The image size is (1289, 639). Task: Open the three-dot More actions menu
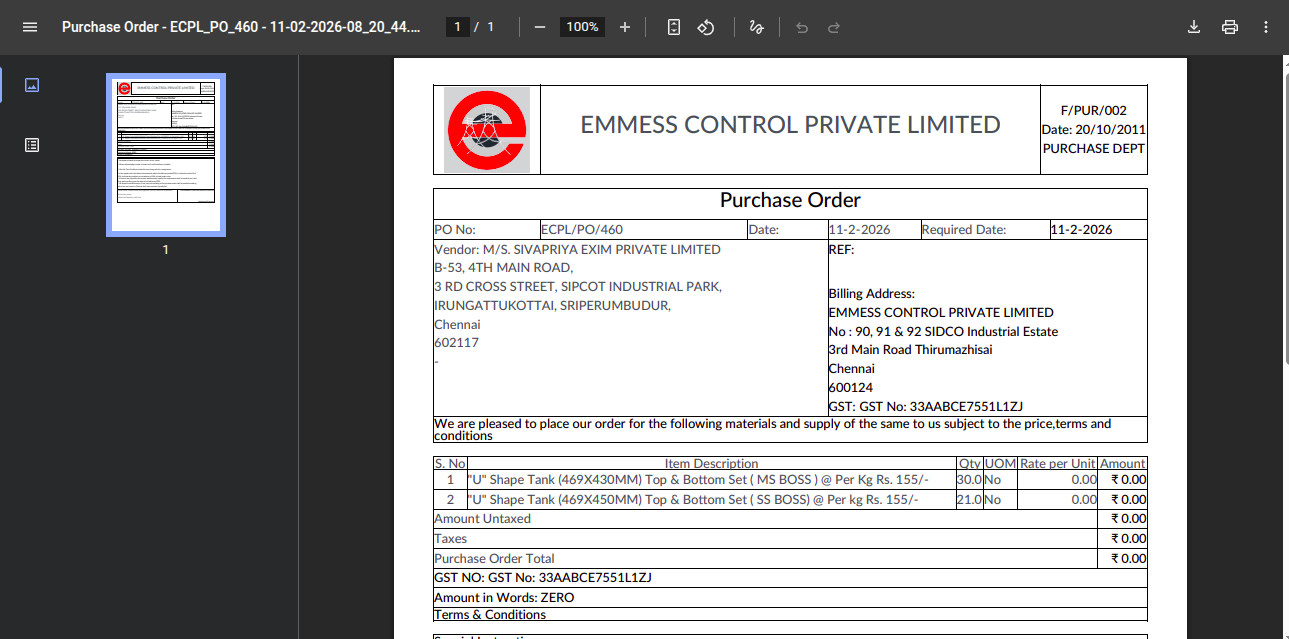point(1266,27)
